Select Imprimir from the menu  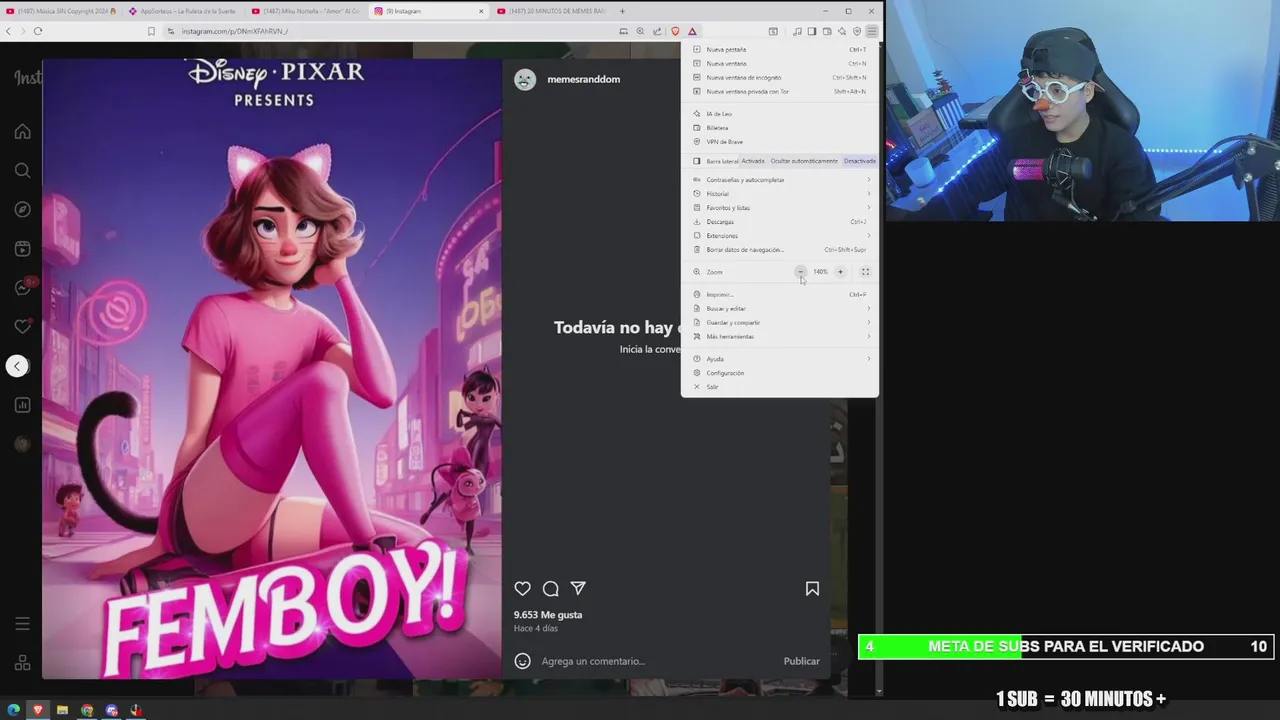[780, 295]
